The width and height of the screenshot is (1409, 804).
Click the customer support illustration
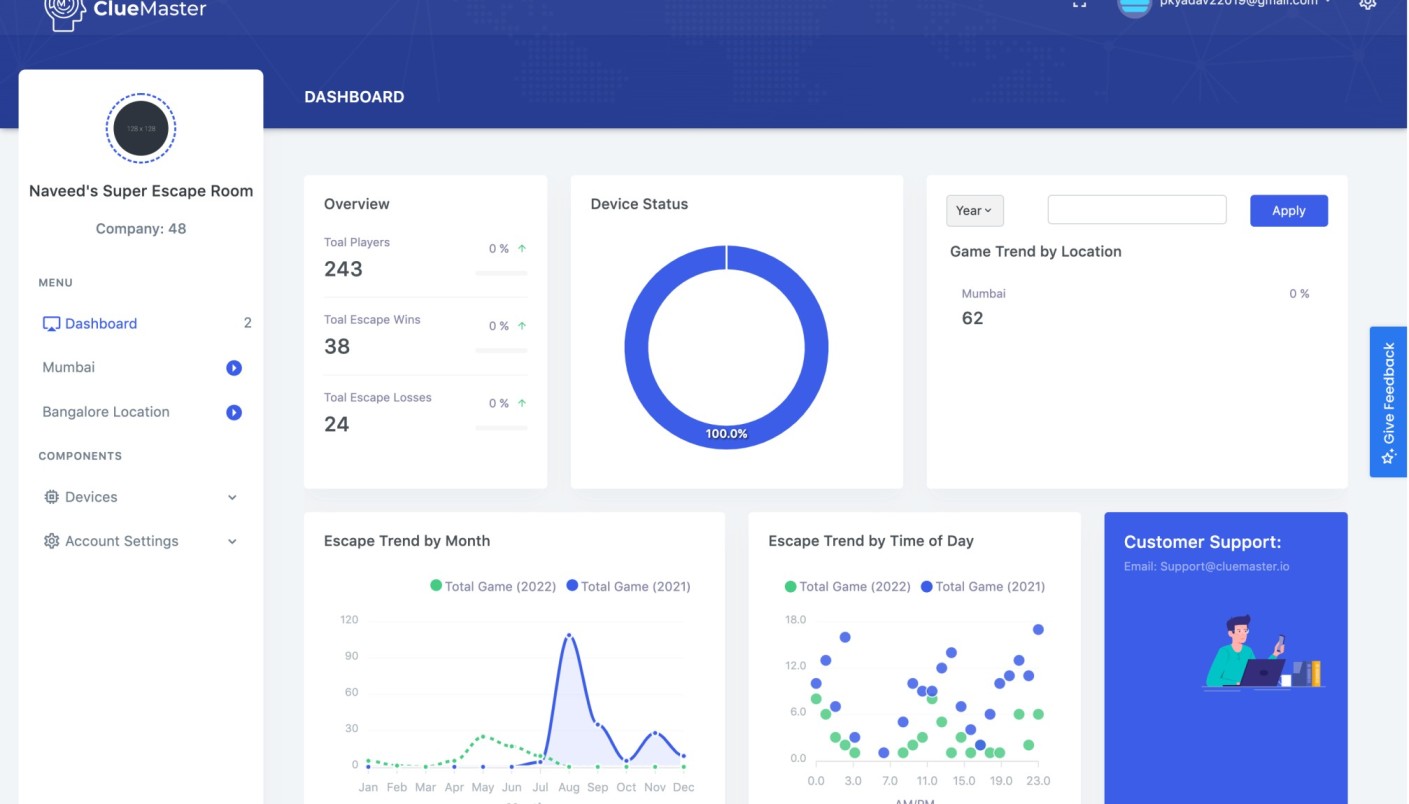[x=1264, y=652]
